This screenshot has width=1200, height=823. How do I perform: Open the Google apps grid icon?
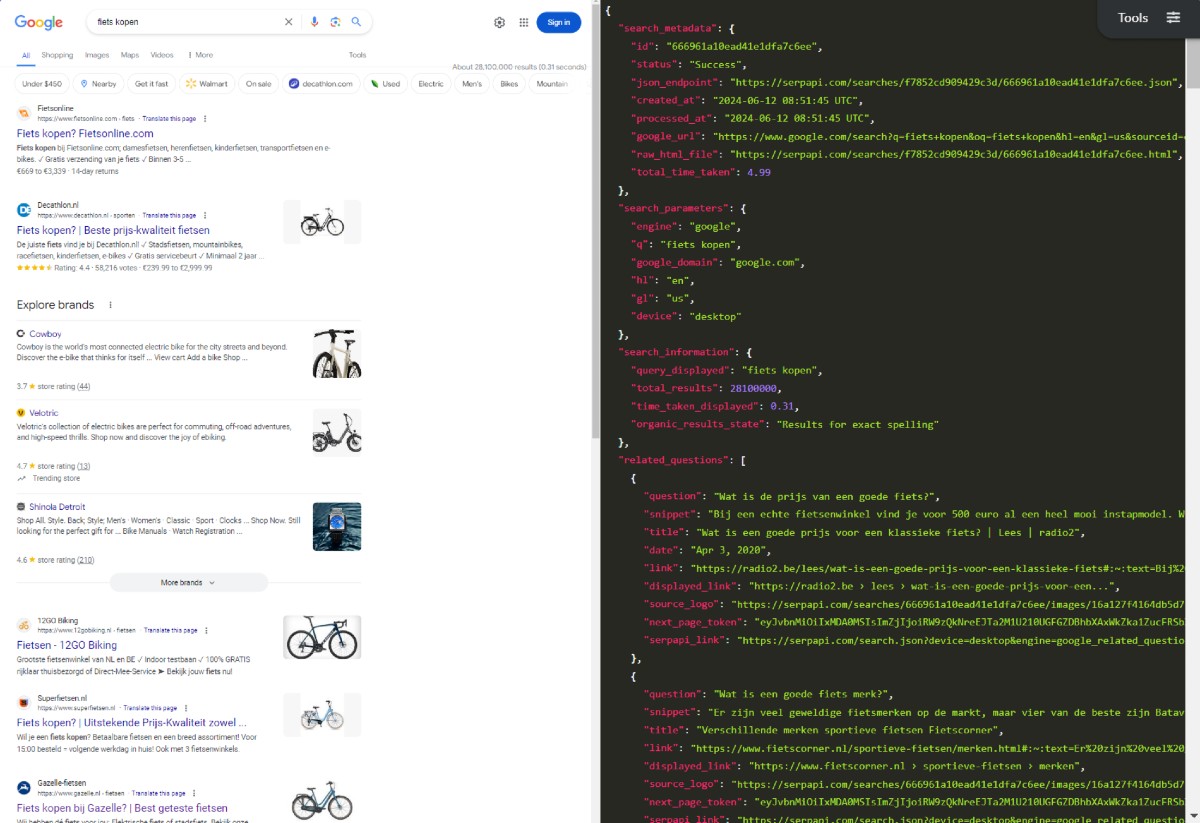click(523, 22)
